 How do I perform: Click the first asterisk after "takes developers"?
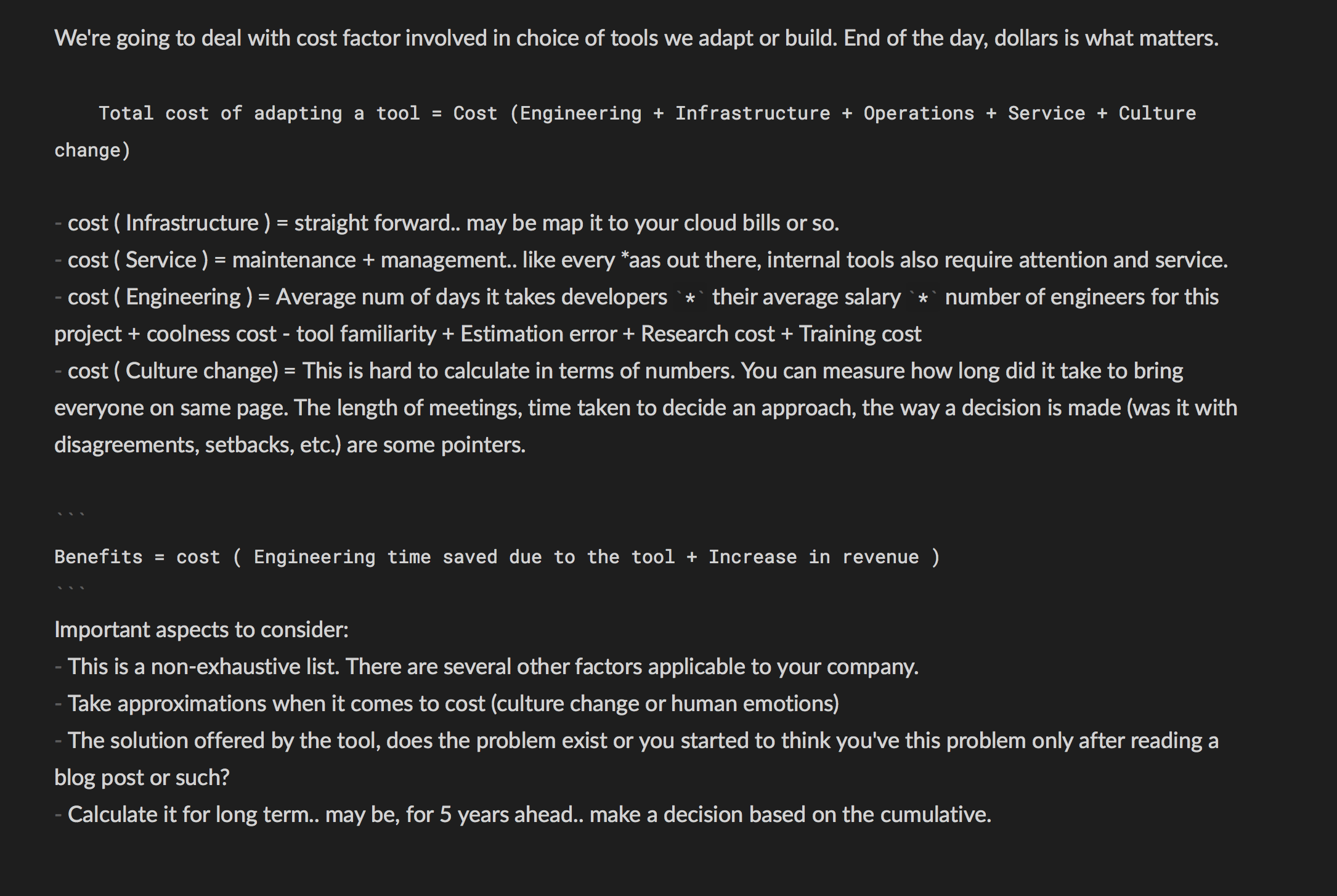click(690, 299)
